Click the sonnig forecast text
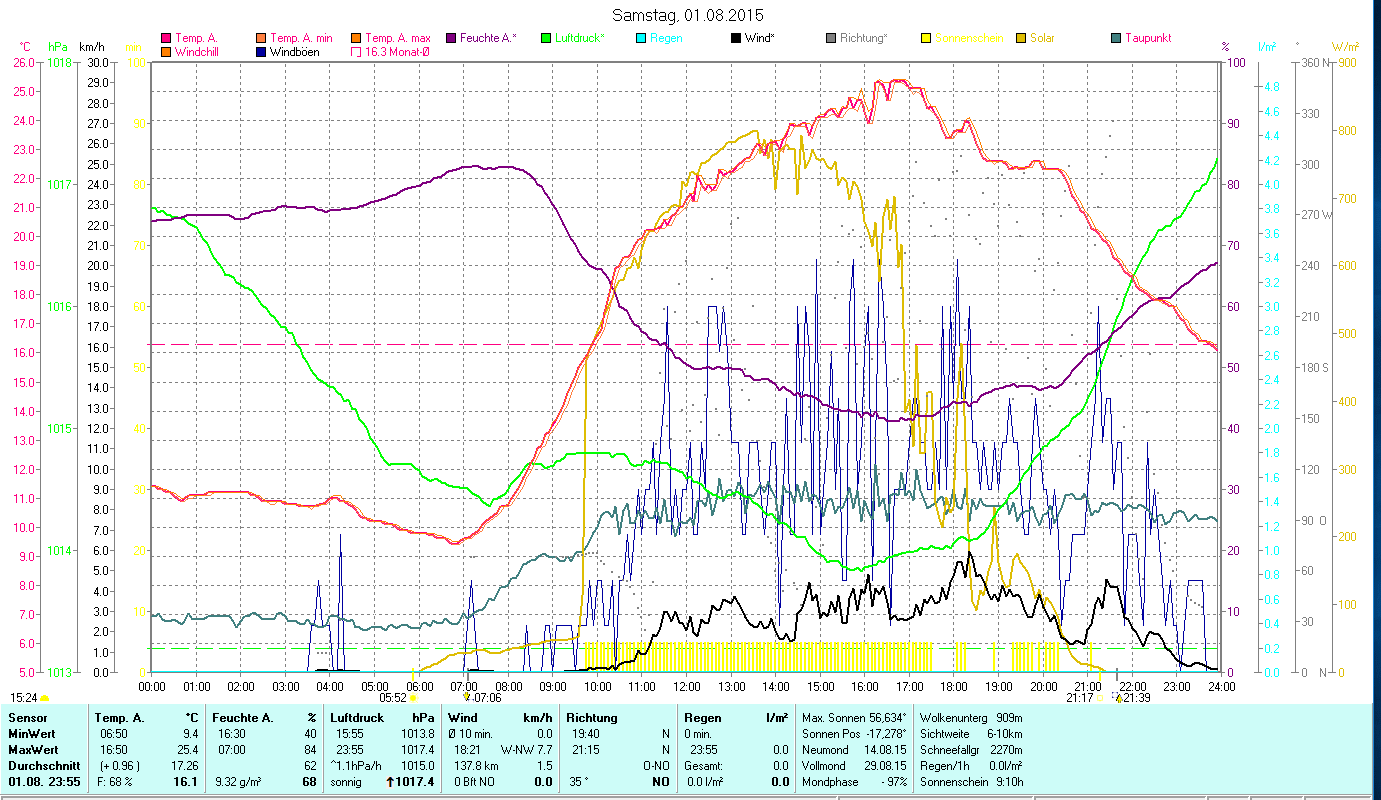1381x800 pixels. click(x=345, y=781)
